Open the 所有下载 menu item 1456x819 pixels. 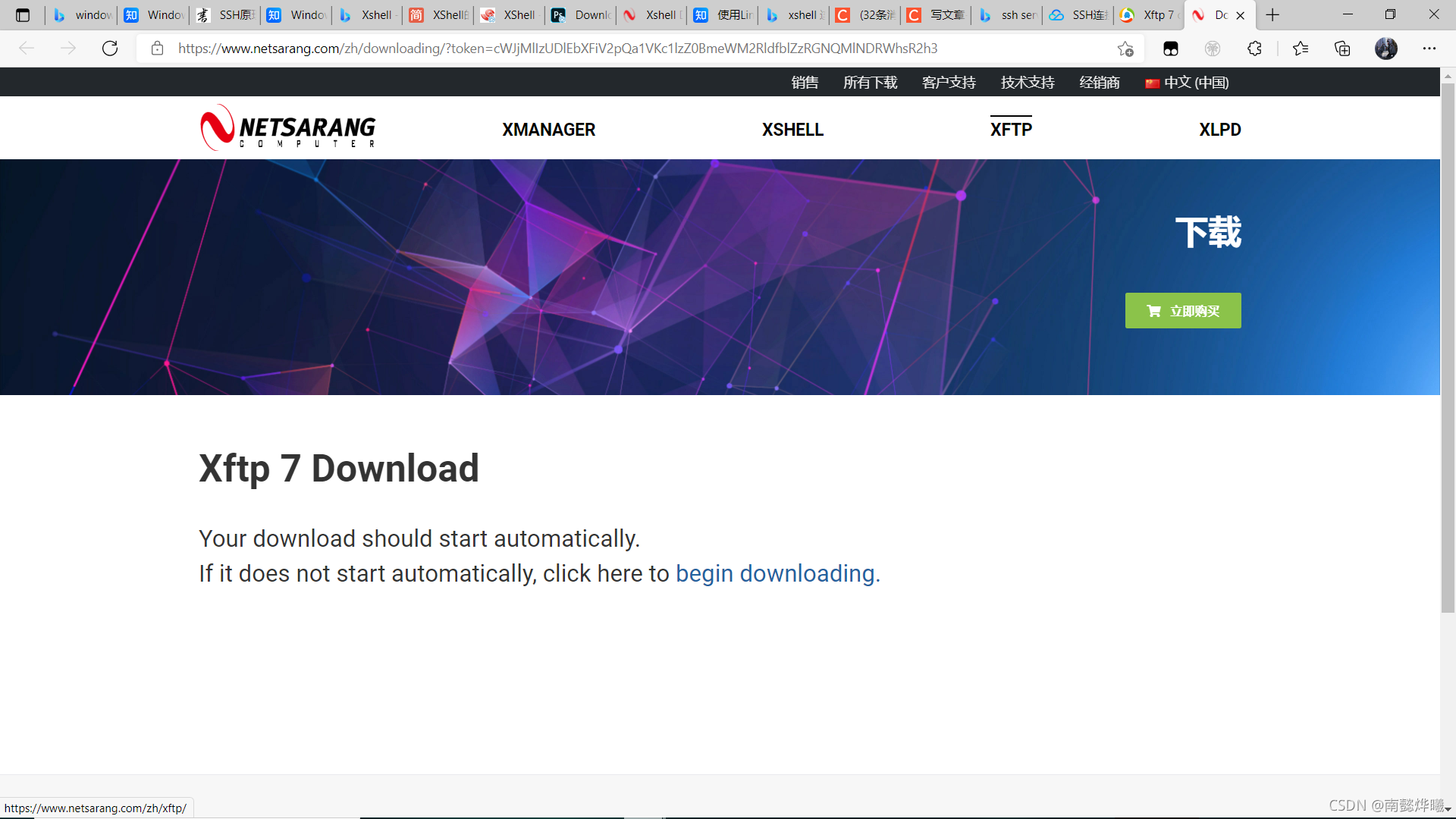click(871, 83)
